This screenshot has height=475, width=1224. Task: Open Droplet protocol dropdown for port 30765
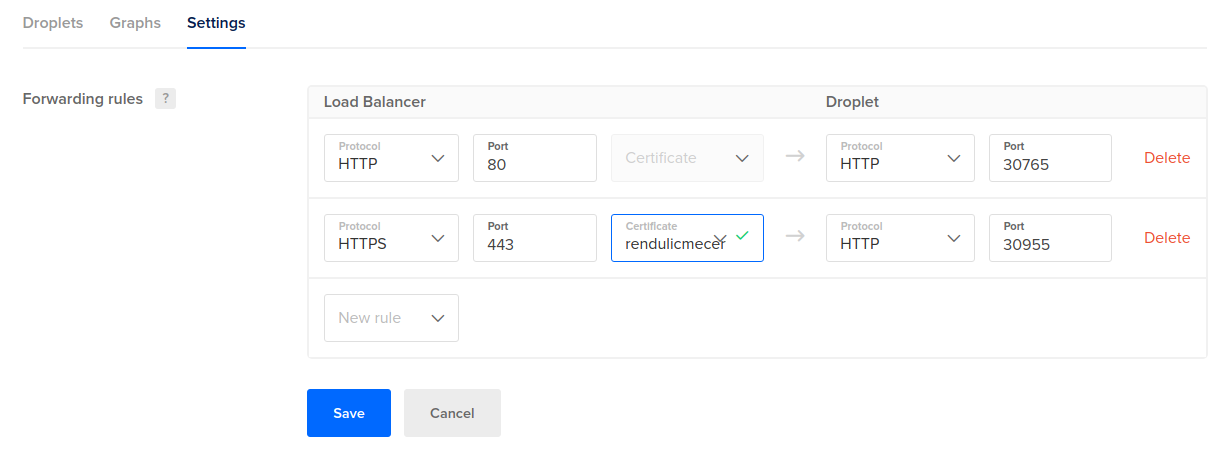(x=900, y=158)
